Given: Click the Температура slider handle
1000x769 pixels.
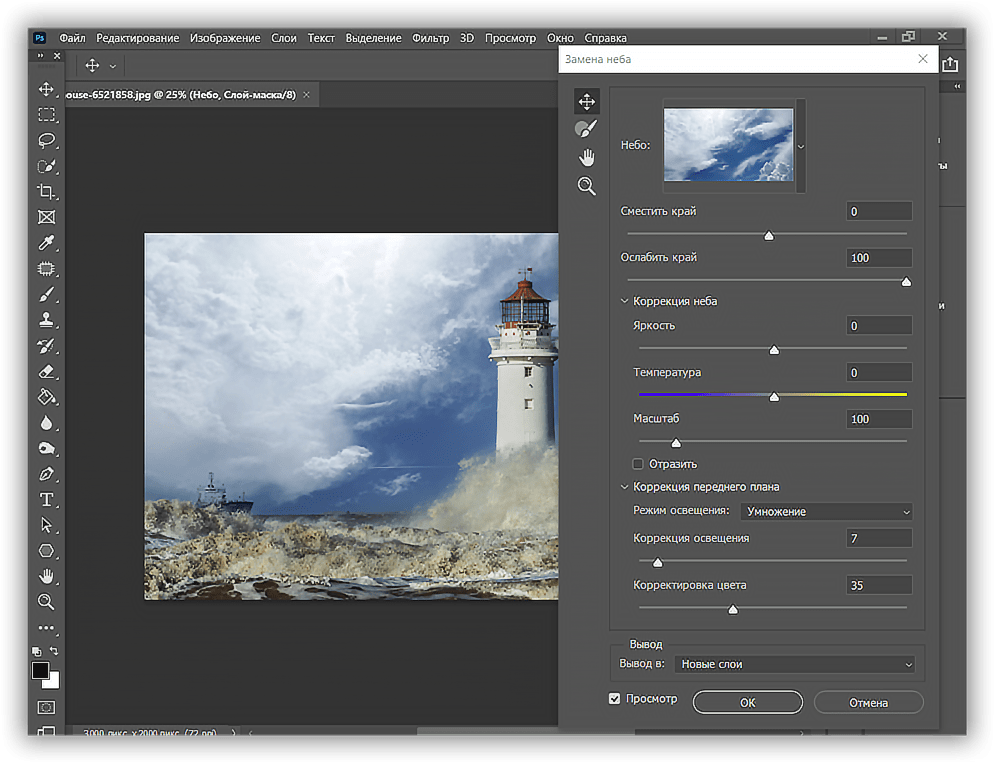Looking at the screenshot, I should [x=773, y=397].
